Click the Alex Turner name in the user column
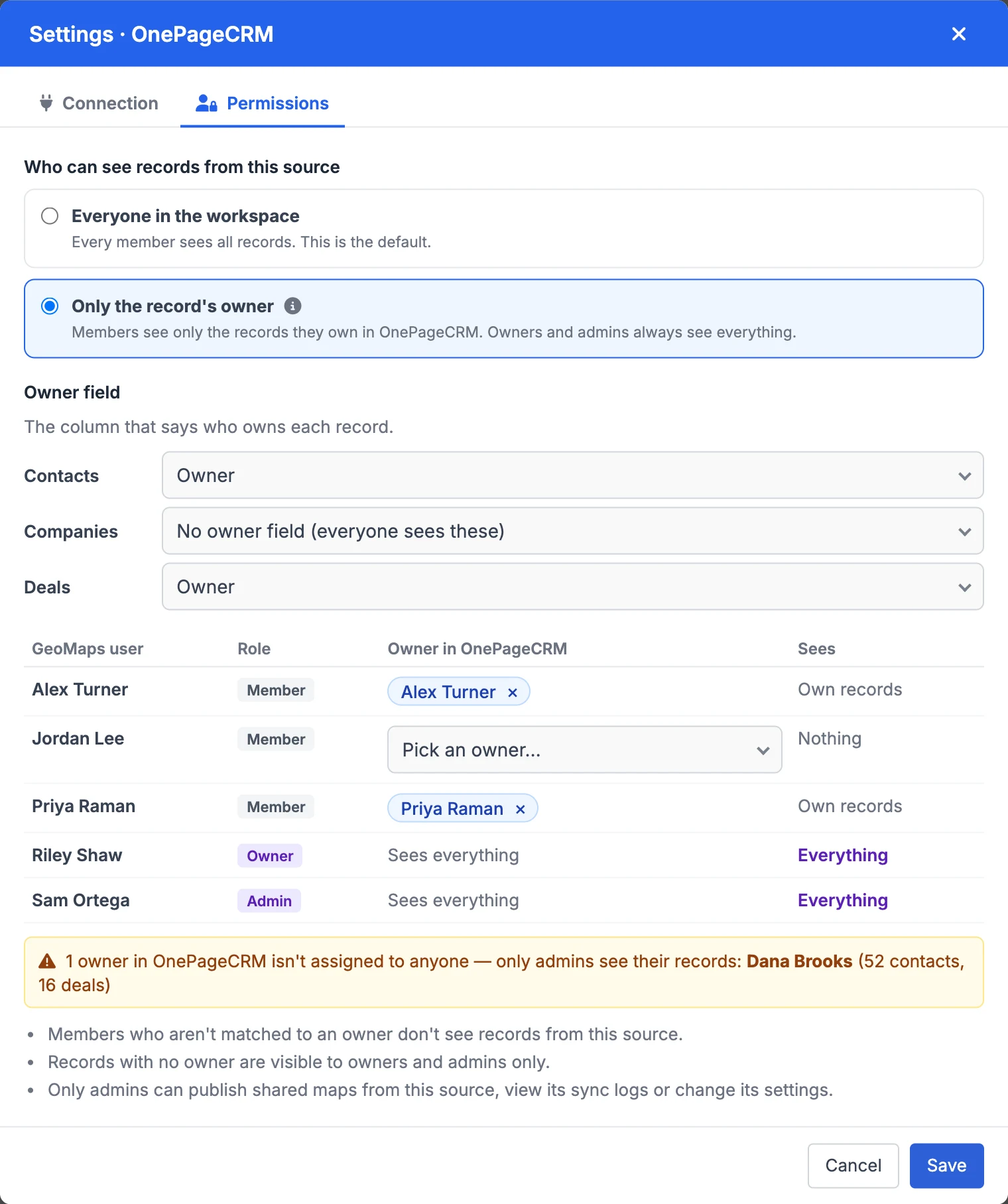 [x=80, y=690]
